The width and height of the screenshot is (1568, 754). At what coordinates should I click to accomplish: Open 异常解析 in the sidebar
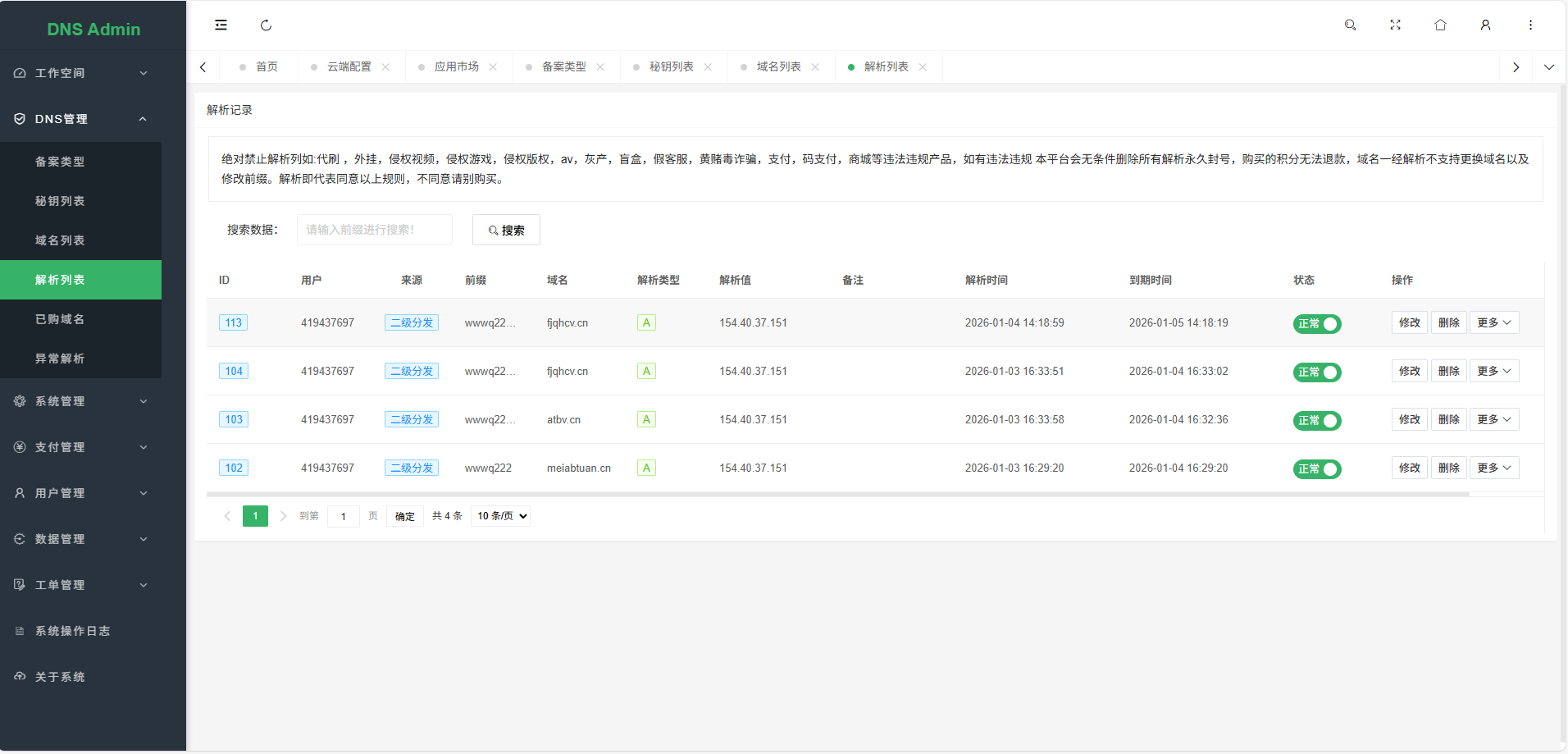click(60, 359)
